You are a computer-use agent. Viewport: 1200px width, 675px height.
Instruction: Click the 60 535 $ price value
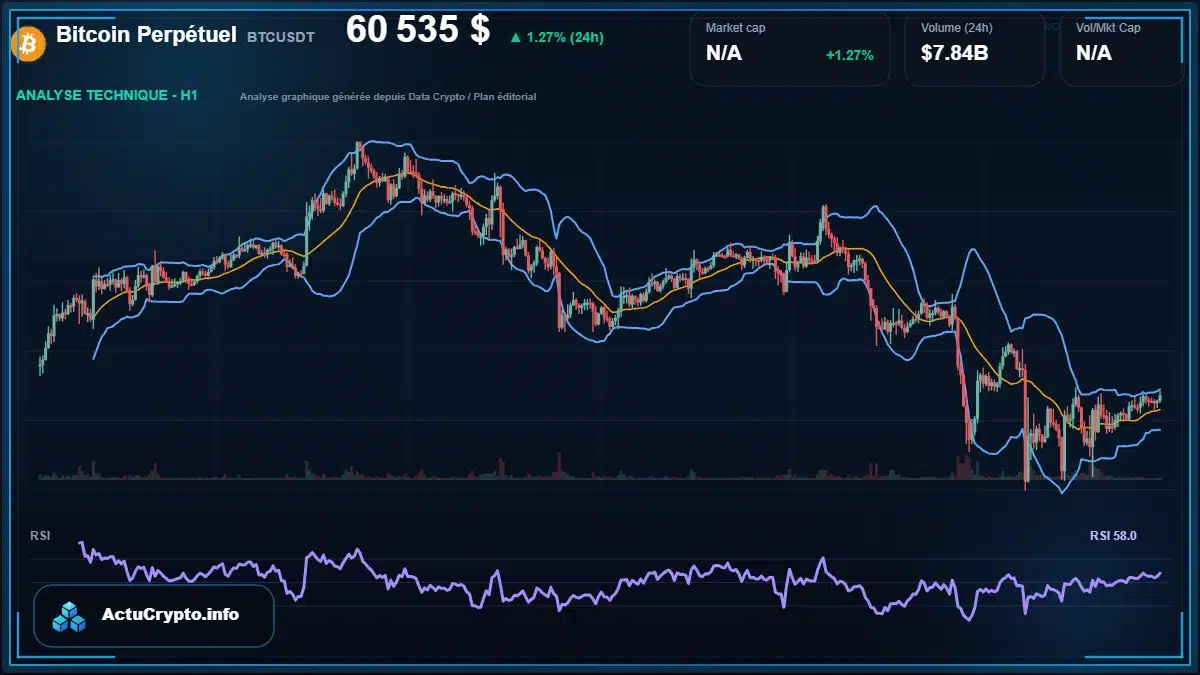tap(418, 31)
